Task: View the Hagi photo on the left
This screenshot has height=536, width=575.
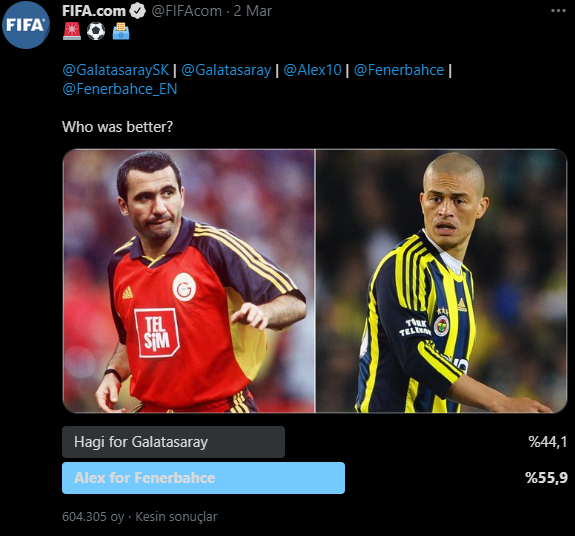Action: (x=189, y=281)
